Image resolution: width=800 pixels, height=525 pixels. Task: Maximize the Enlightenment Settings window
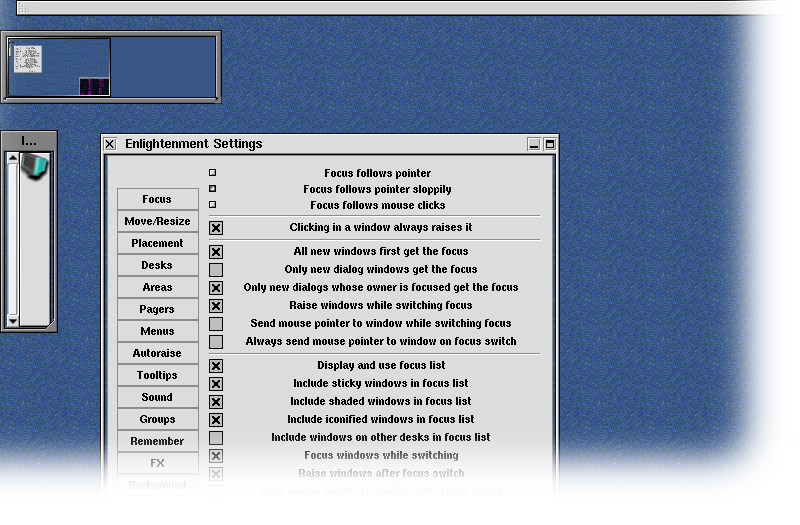pyautogui.click(x=549, y=144)
